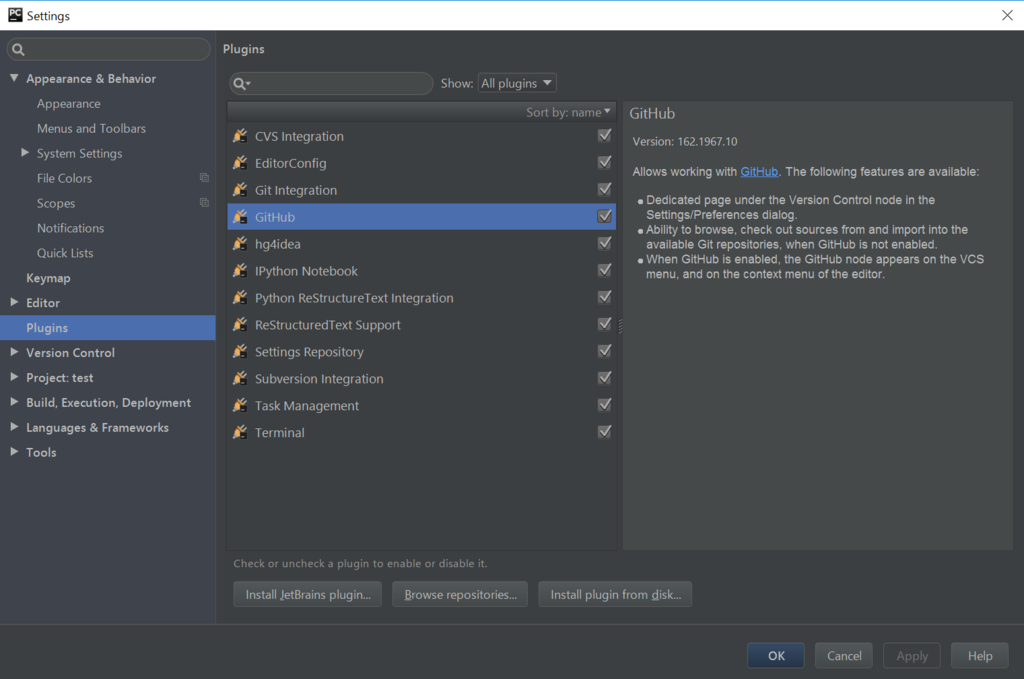1024x679 pixels.
Task: Disable the Settings Repository checkbox
Action: (605, 351)
